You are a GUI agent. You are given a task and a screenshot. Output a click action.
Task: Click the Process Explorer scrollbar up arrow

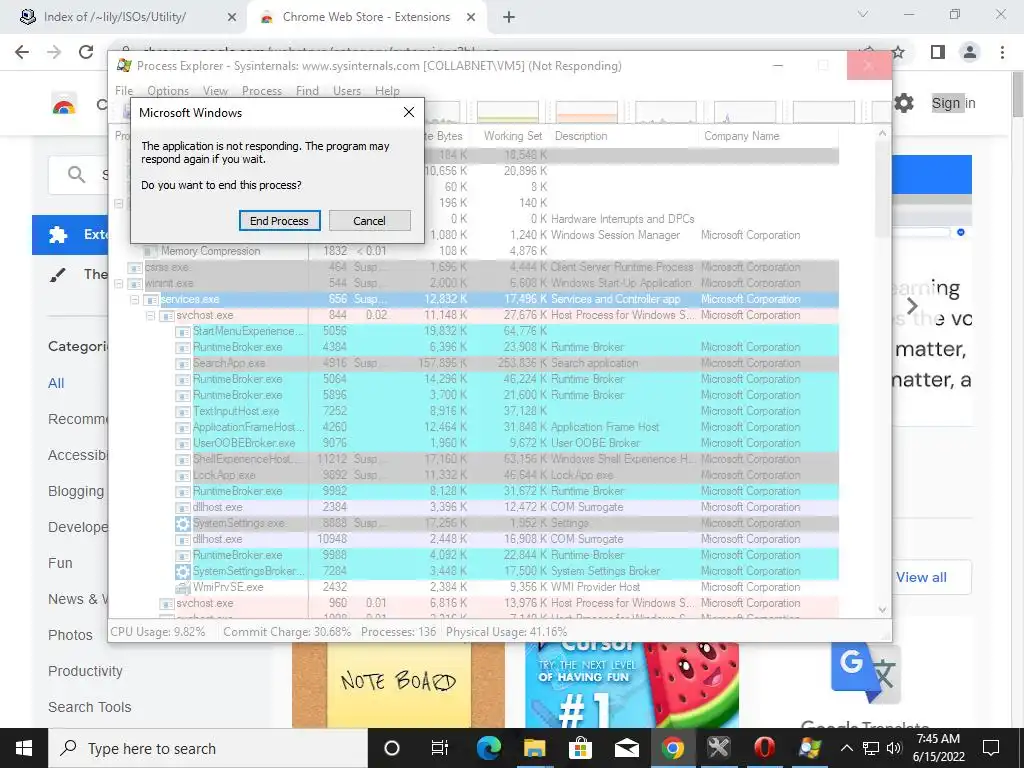(x=882, y=134)
